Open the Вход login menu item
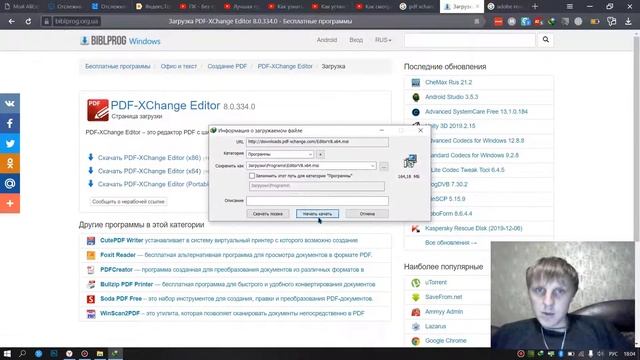 tap(356, 40)
